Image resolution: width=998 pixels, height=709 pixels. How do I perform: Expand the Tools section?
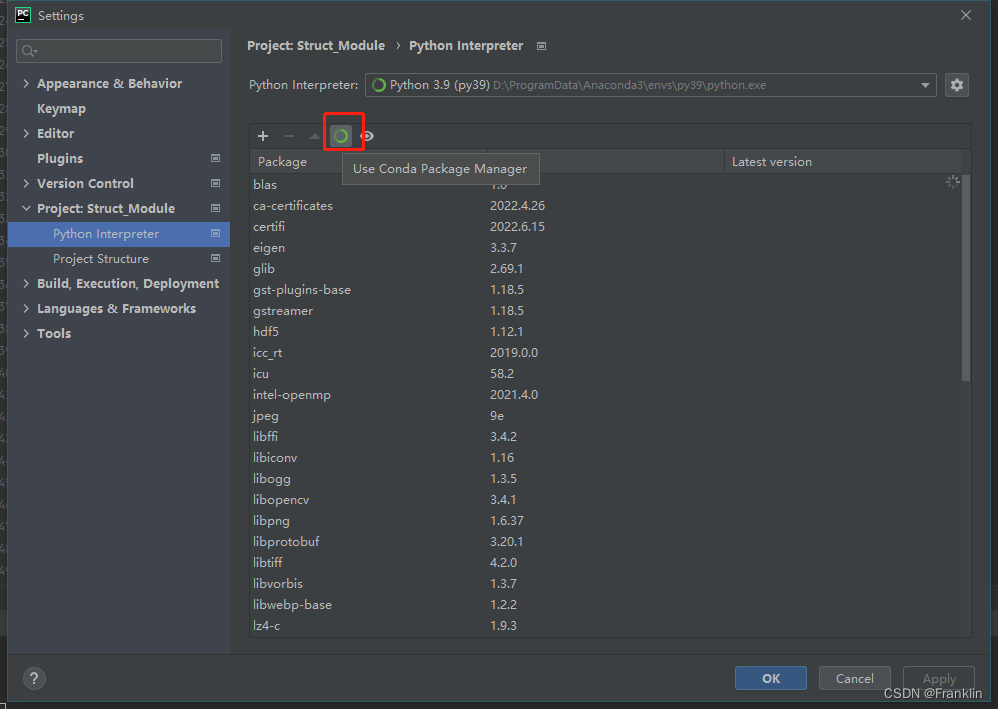[x=26, y=333]
